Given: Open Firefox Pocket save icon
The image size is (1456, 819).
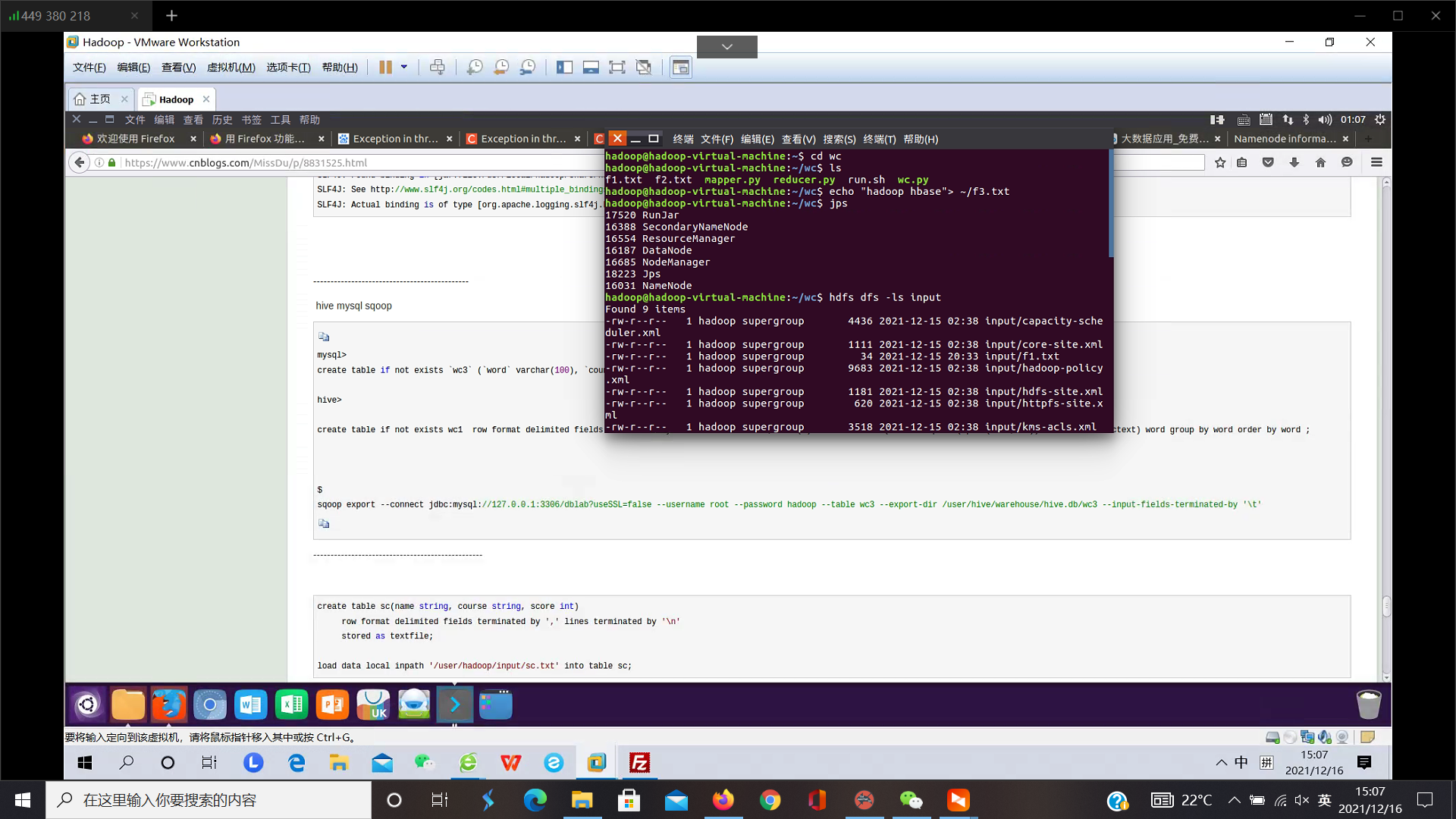Looking at the screenshot, I should (1268, 162).
